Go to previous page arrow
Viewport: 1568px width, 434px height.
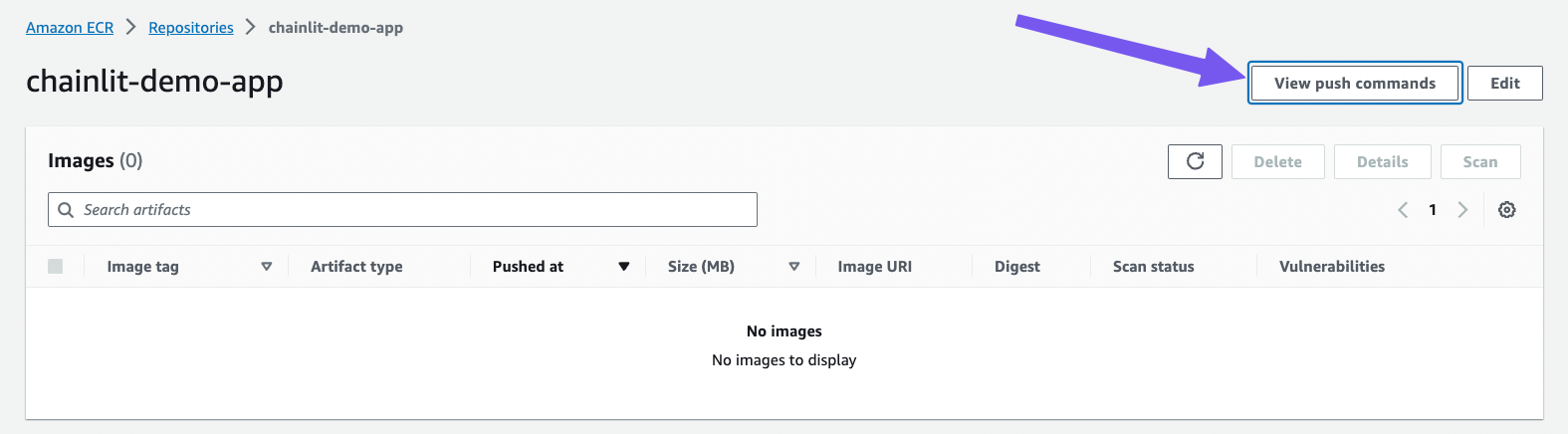coord(1403,210)
